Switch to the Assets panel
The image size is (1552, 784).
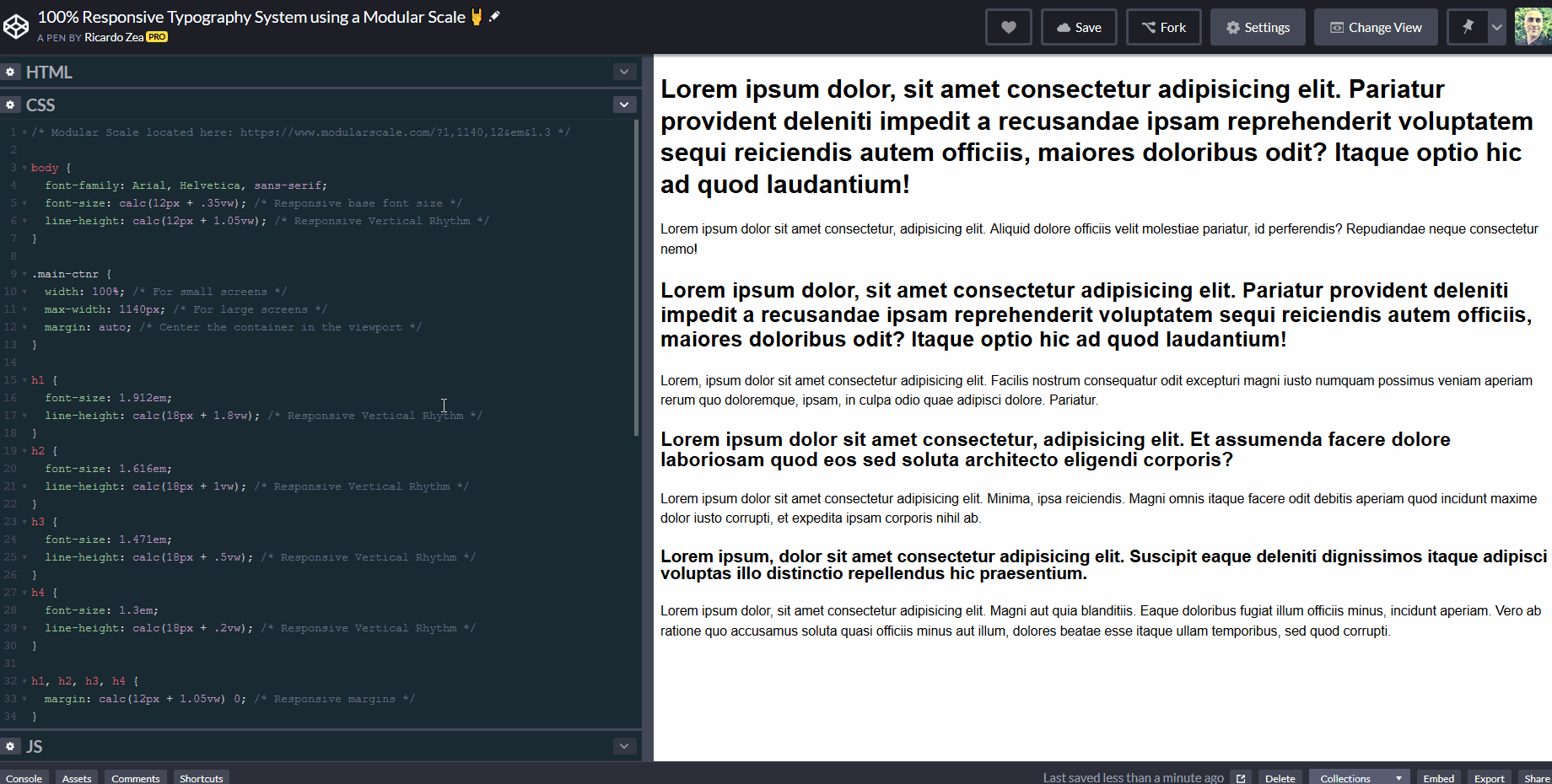76,777
